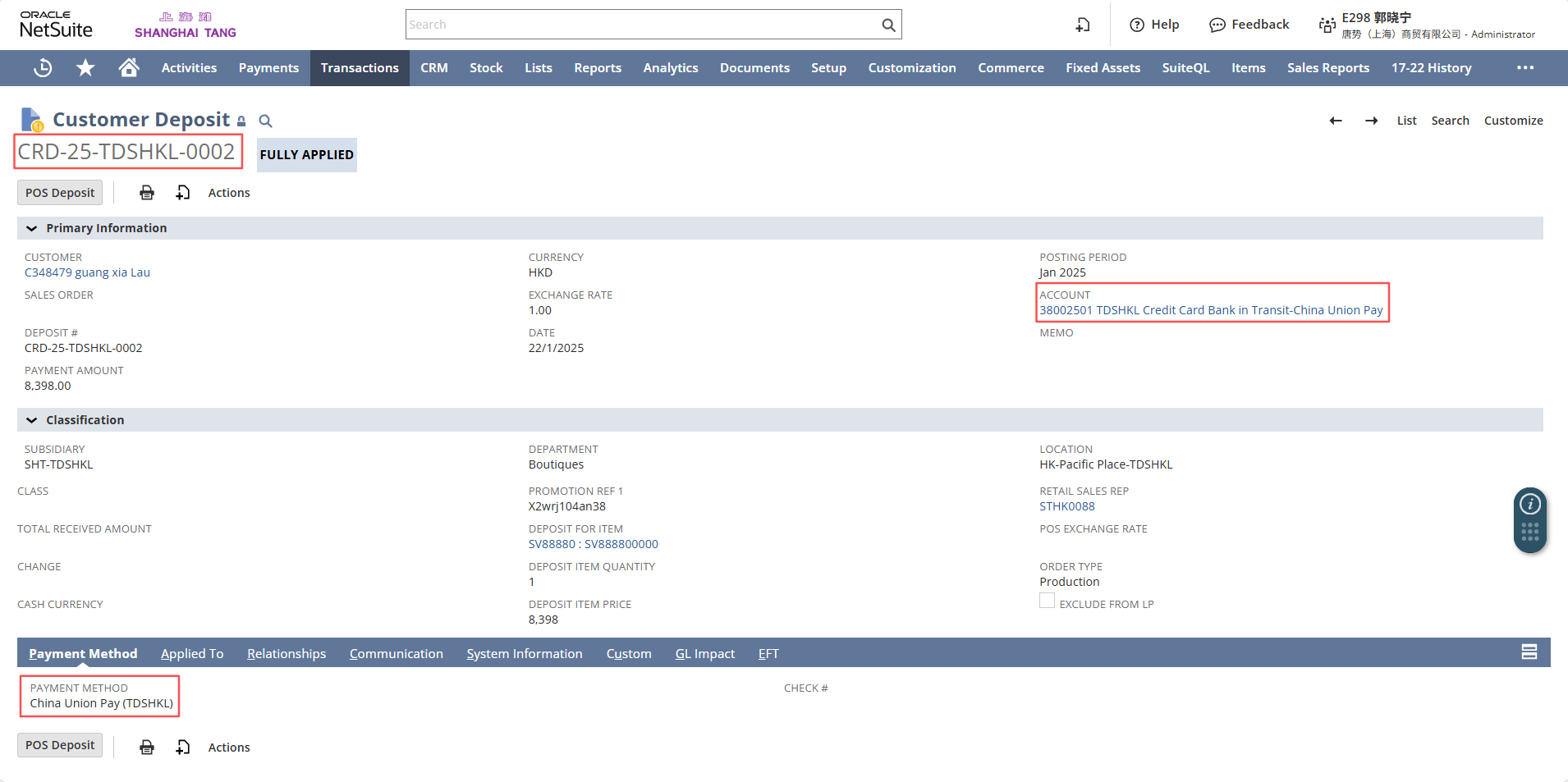Open the Recent Records history icon
The image size is (1568, 782).
click(x=43, y=68)
